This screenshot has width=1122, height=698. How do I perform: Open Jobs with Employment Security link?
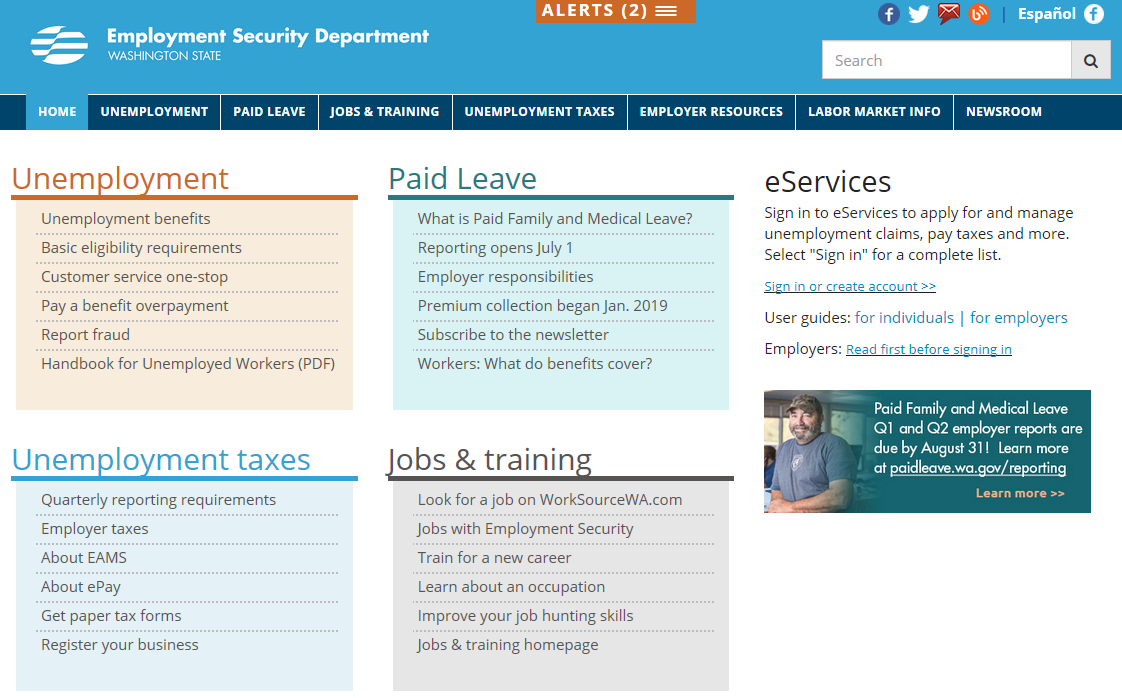pos(525,528)
